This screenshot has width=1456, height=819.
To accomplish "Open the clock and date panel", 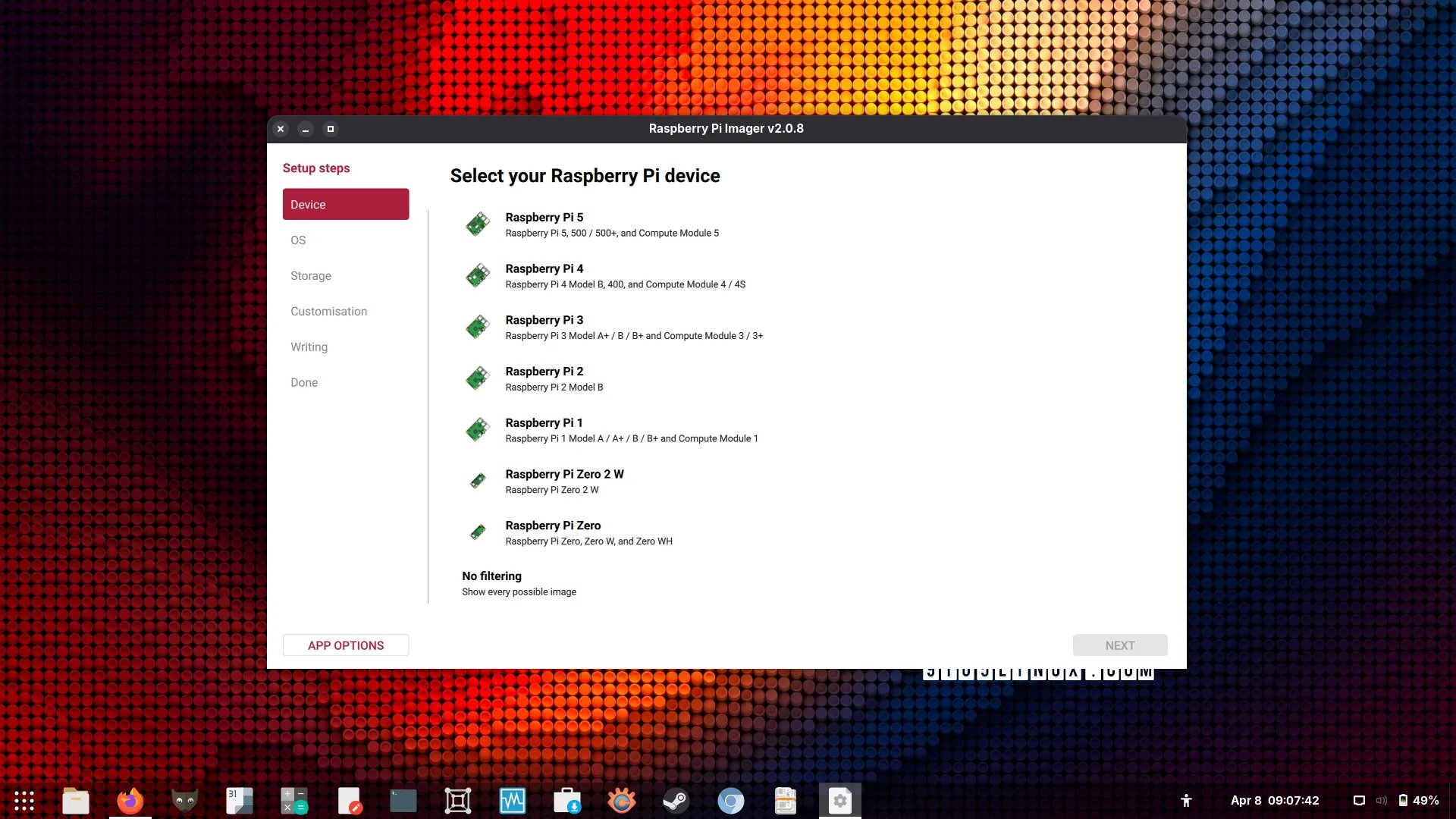I will point(1274,801).
